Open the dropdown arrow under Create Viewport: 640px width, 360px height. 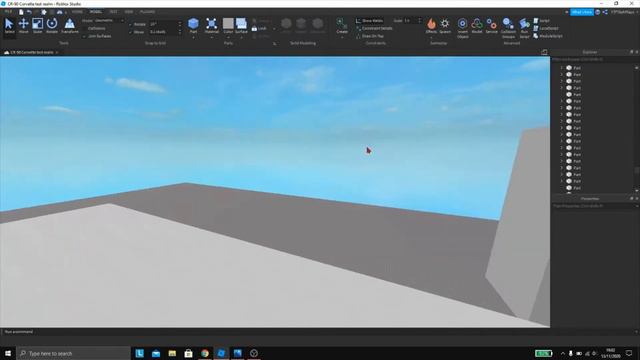[x=342, y=37]
